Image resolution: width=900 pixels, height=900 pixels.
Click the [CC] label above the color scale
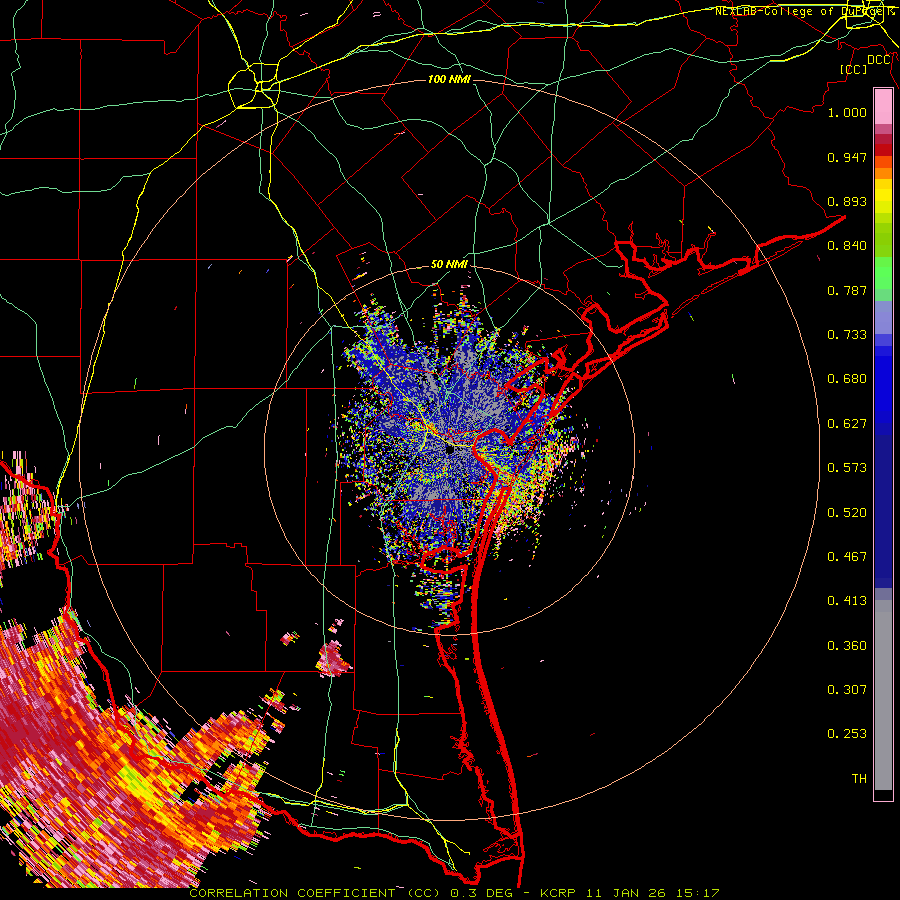[x=853, y=69]
